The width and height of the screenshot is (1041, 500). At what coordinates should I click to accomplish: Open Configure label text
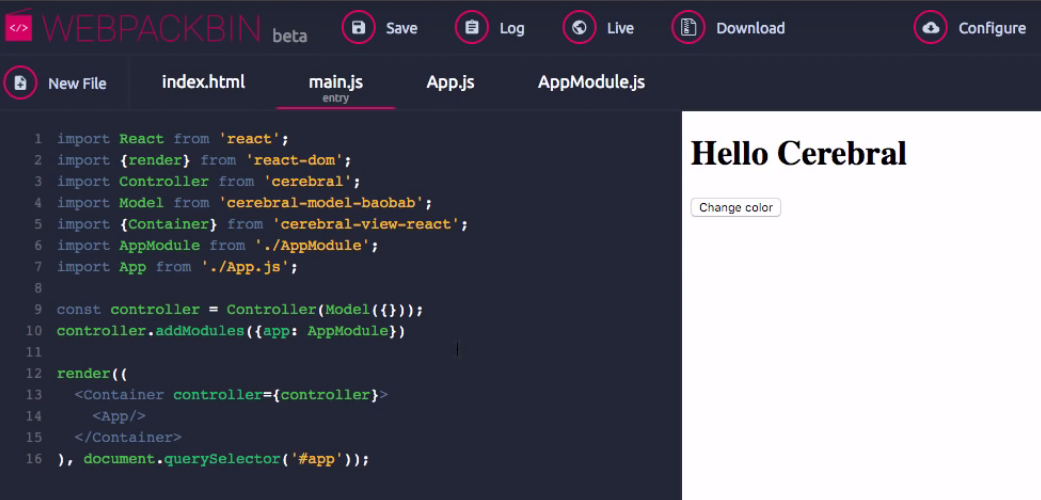(x=992, y=29)
